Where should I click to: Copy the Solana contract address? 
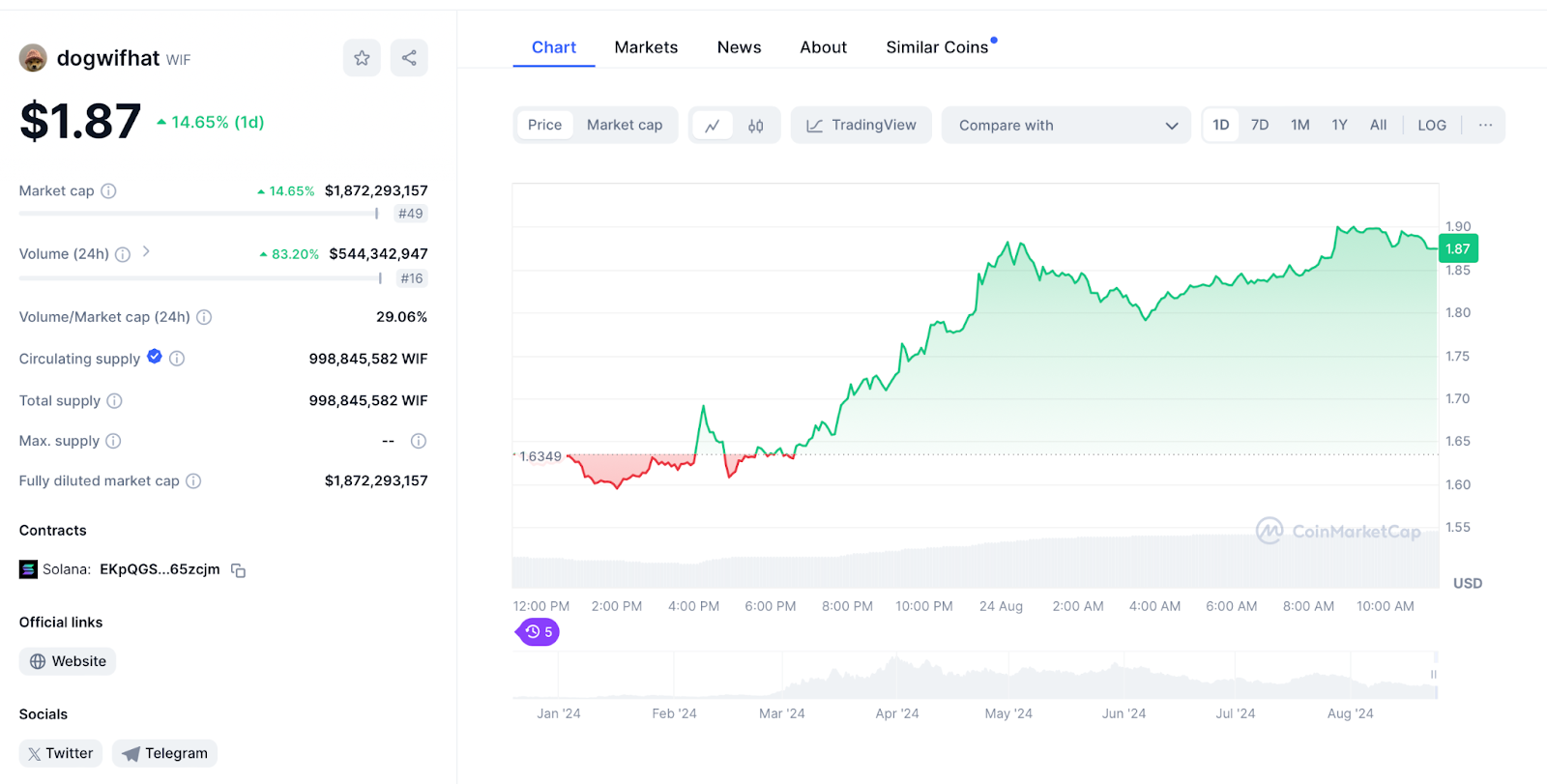239,570
